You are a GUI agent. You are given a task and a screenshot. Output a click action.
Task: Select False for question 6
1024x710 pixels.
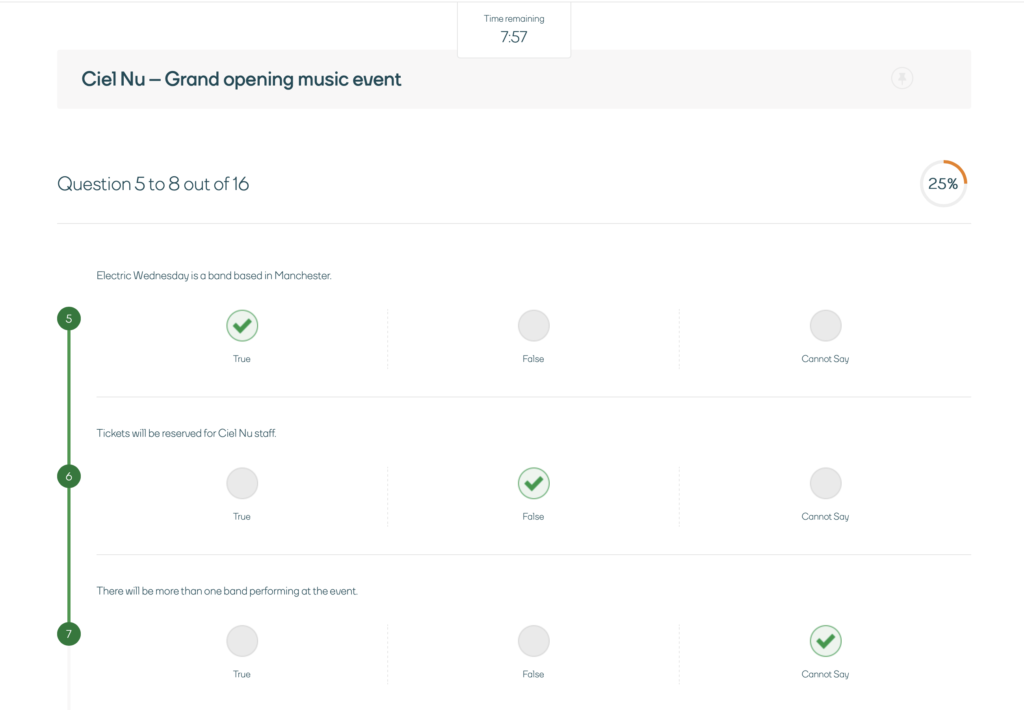[534, 483]
